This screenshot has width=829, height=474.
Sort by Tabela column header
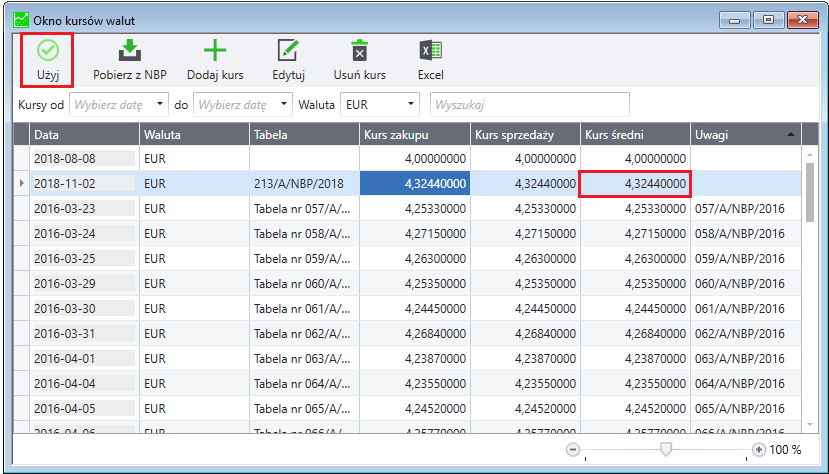(x=304, y=135)
